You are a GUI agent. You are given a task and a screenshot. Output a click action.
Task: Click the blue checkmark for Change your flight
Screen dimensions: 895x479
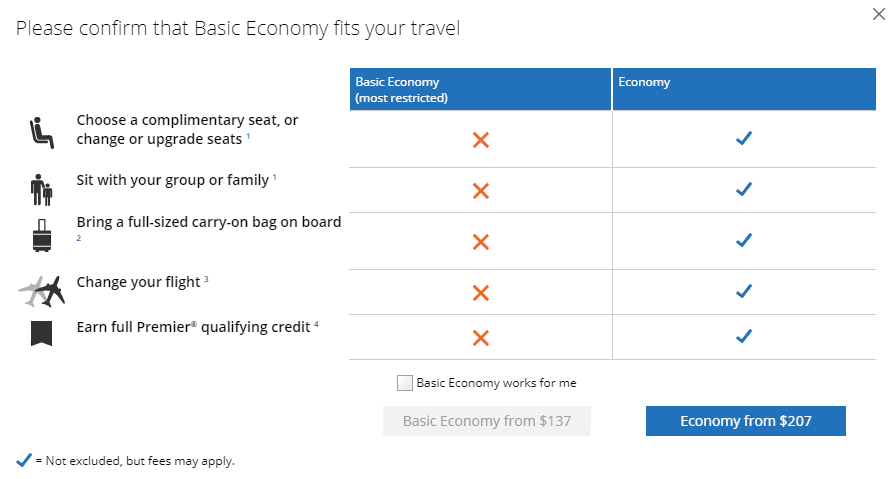[744, 291]
